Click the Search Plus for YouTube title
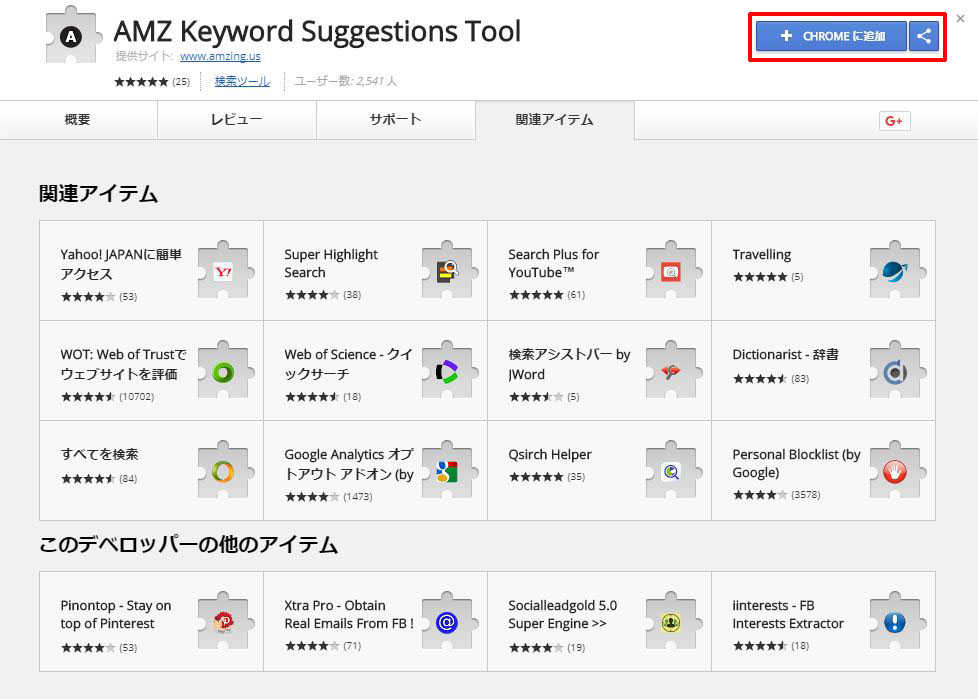This screenshot has width=978, height=699. (554, 263)
